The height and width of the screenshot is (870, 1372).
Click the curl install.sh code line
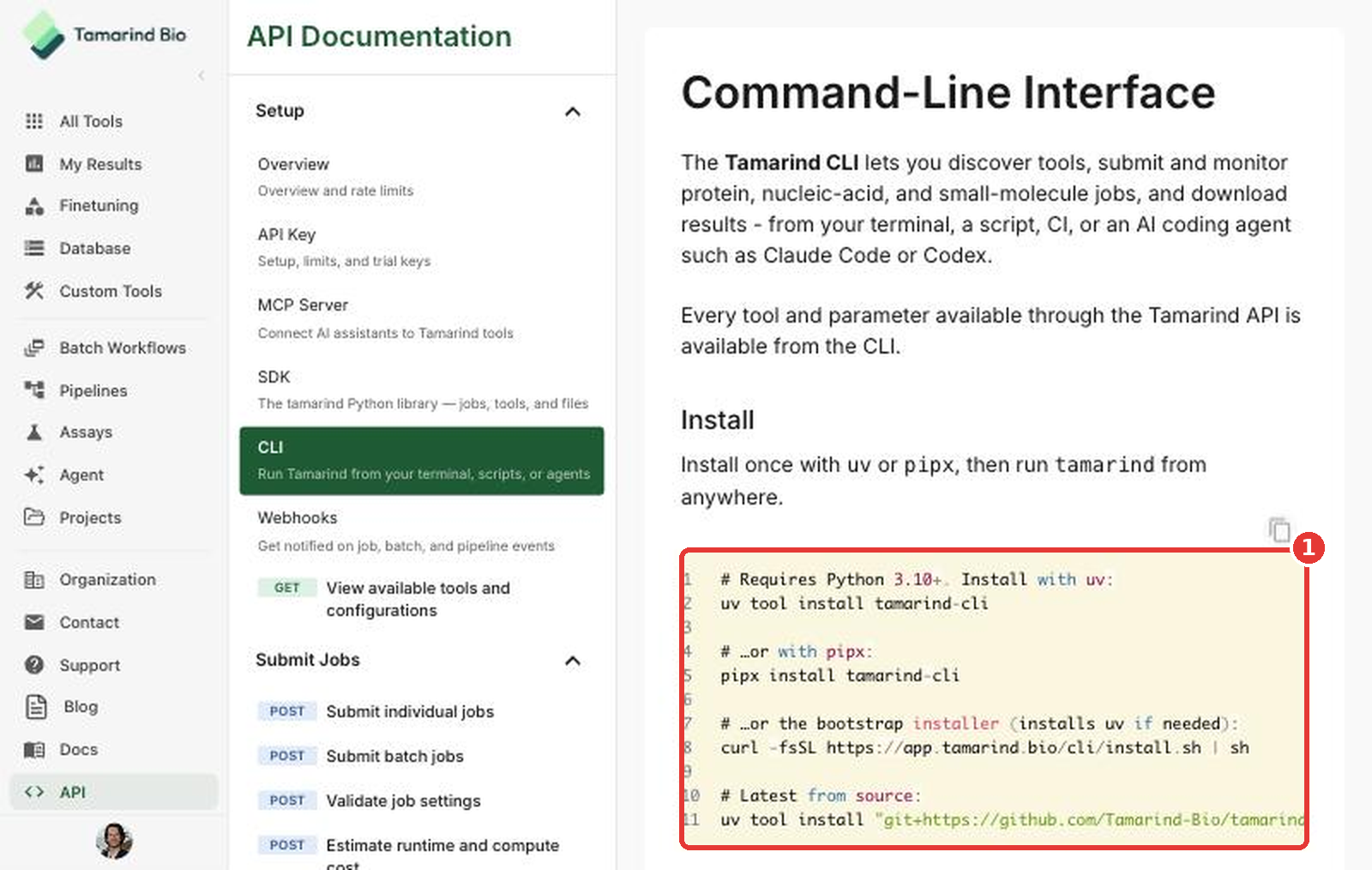tap(984, 747)
